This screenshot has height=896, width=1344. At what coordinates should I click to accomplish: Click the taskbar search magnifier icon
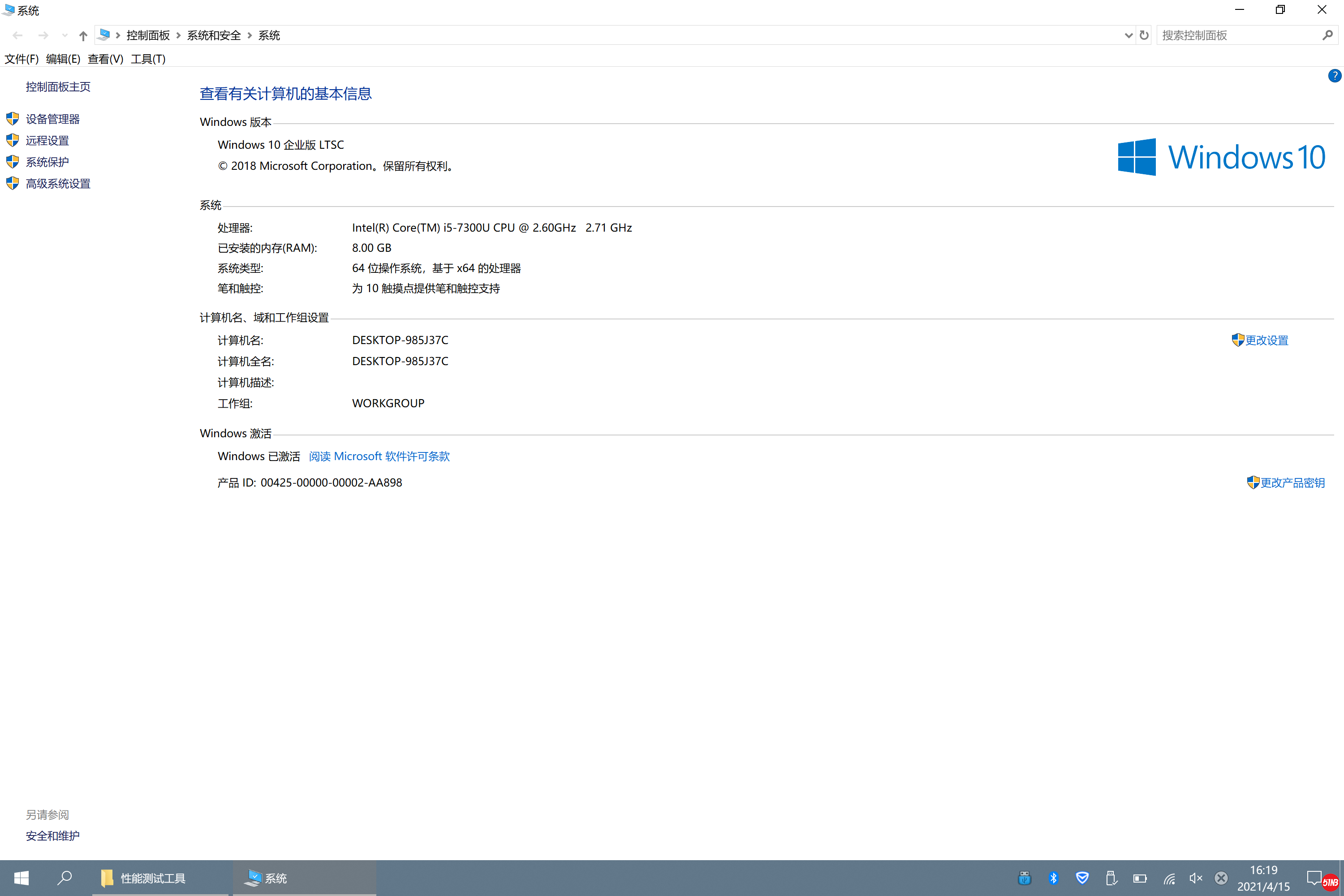pos(65,878)
